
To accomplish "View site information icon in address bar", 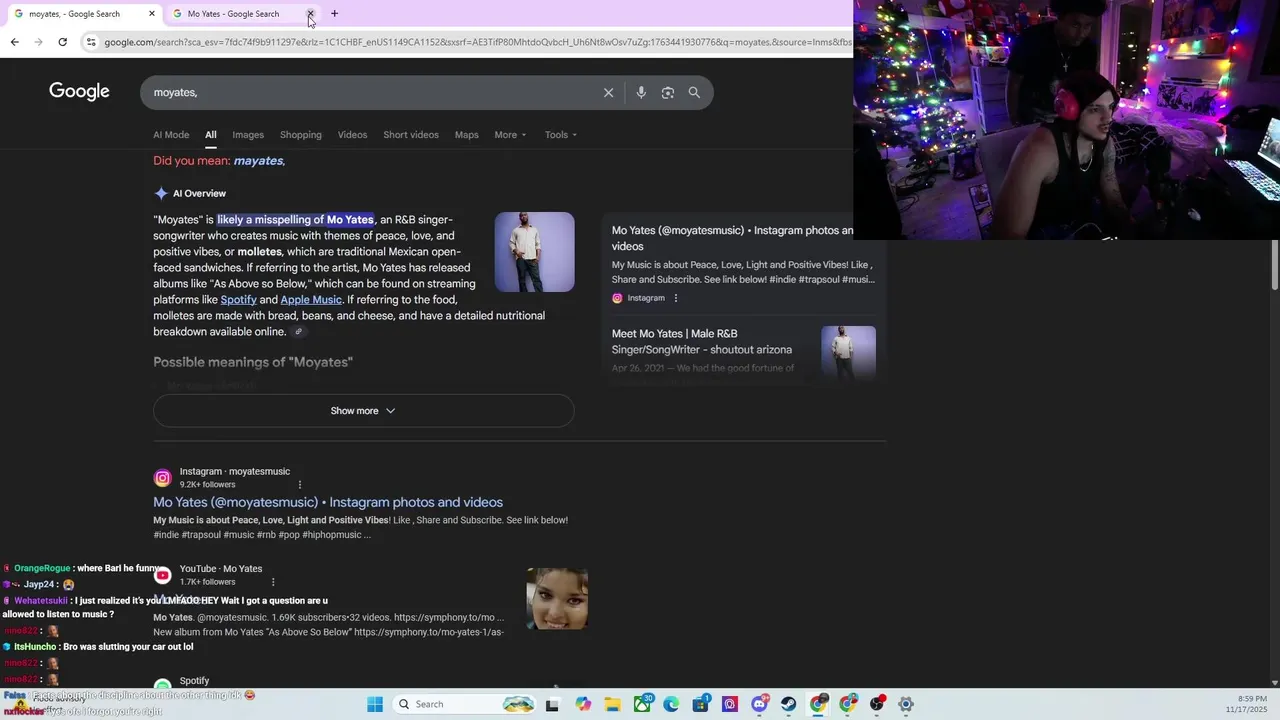I will [91, 42].
